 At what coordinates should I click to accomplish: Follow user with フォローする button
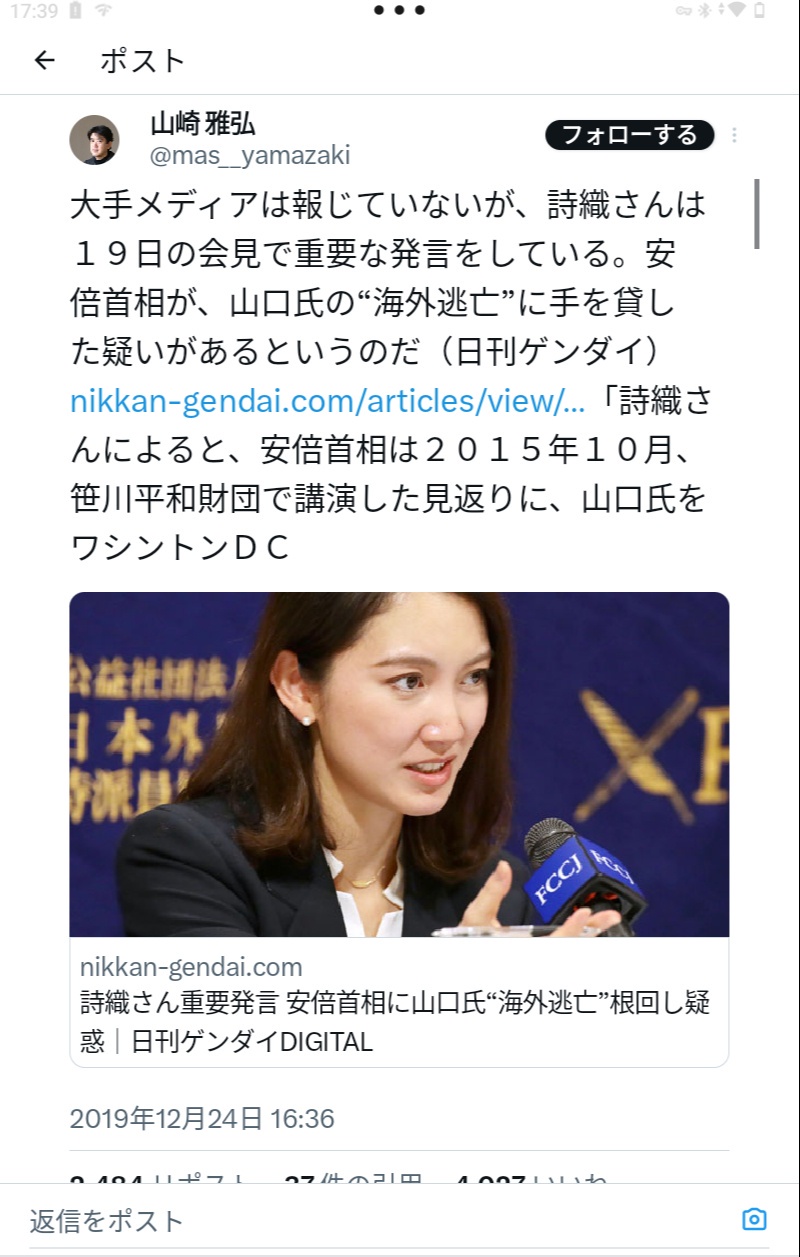(630, 135)
